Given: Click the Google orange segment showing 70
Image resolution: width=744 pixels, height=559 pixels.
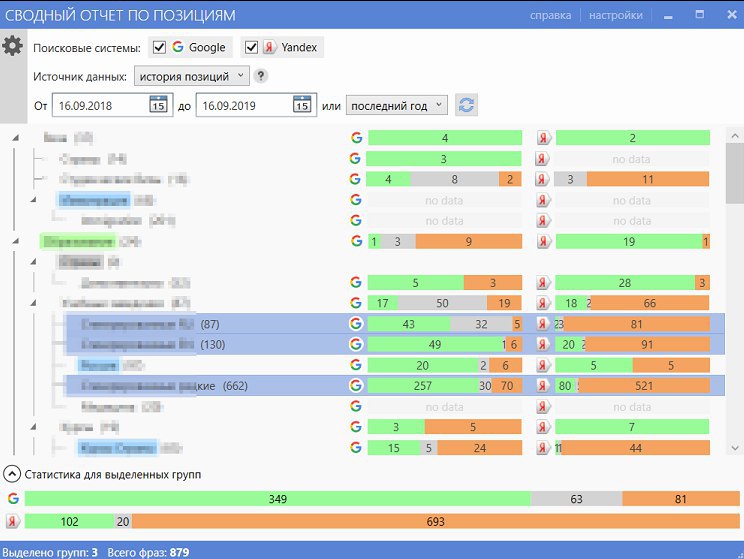Looking at the screenshot, I should 507,386.
